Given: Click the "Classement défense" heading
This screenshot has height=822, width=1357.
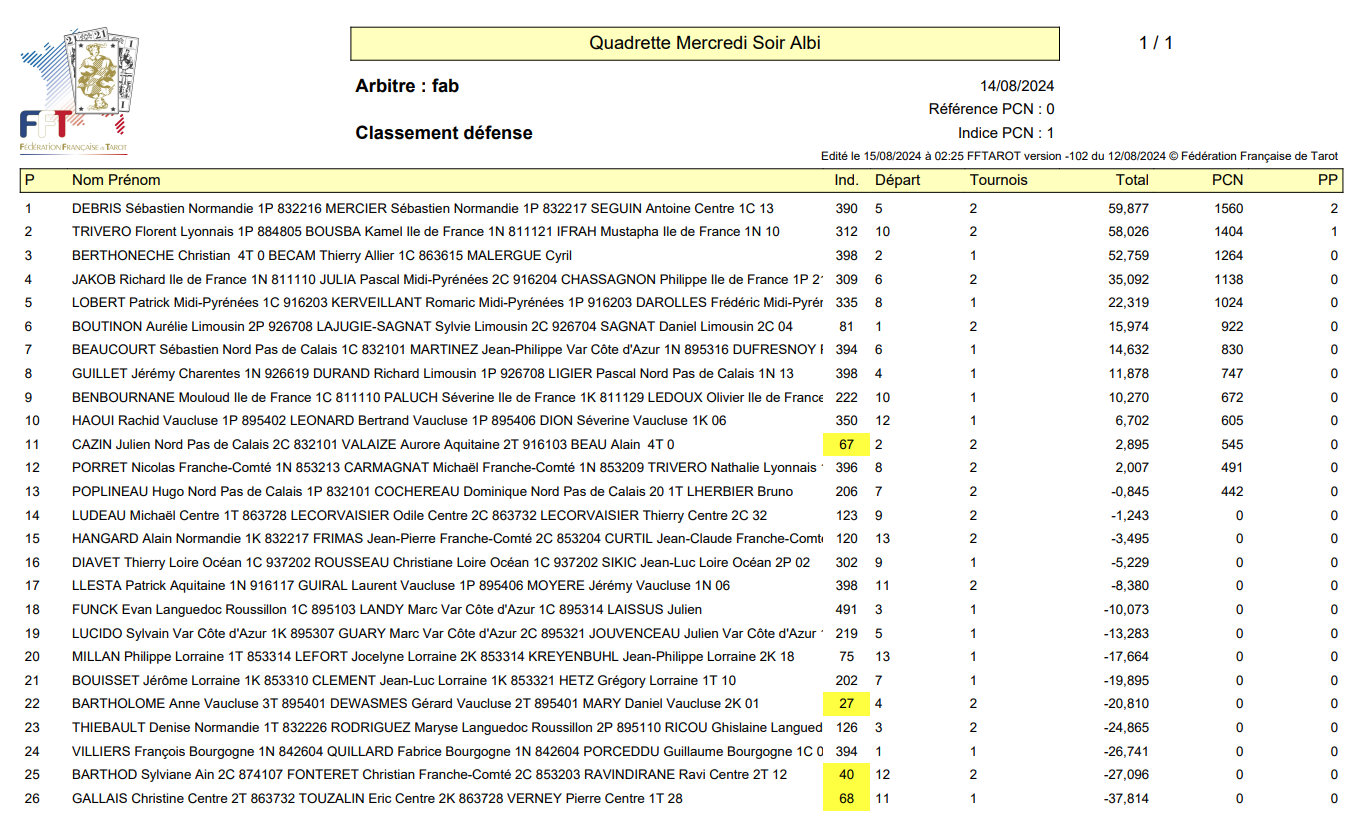Looking at the screenshot, I should pos(444,133).
